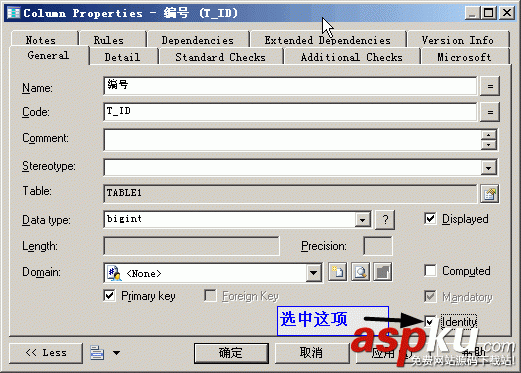Image resolution: width=521 pixels, height=373 pixels.
Task: Toggle the Mandatory checkbox
Action: click(430, 296)
